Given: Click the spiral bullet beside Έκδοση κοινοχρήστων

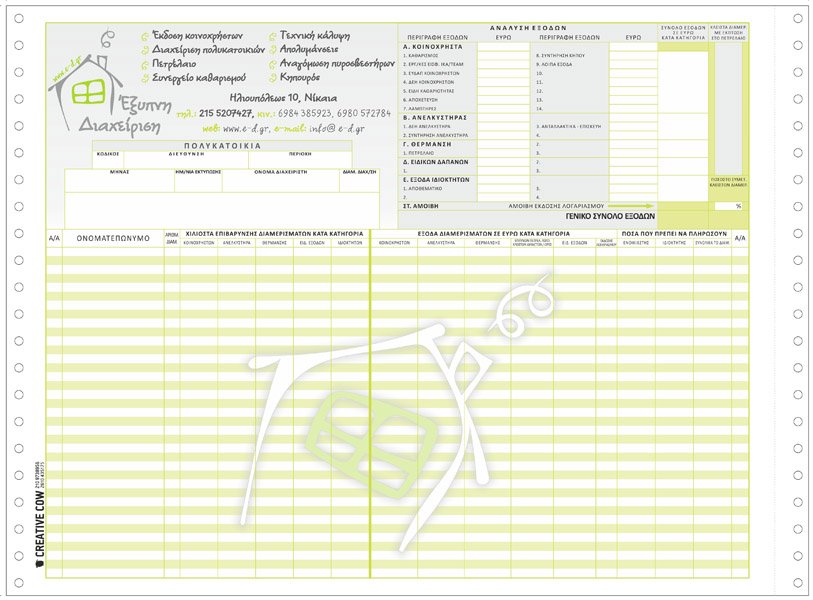Looking at the screenshot, I should [x=145, y=36].
